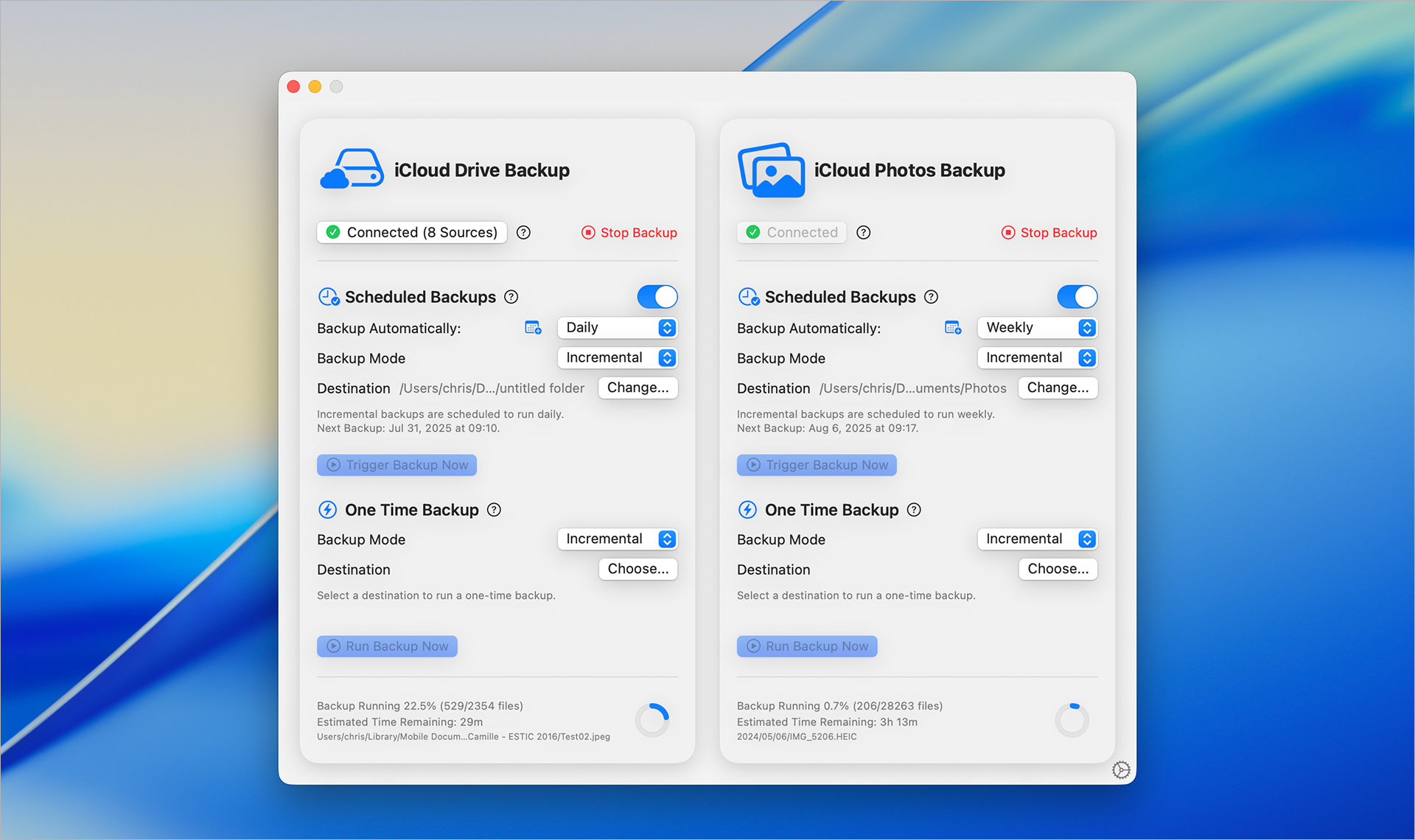Click the /Users/chris/D.../untitled folder path
The image size is (1415, 840).
point(492,388)
